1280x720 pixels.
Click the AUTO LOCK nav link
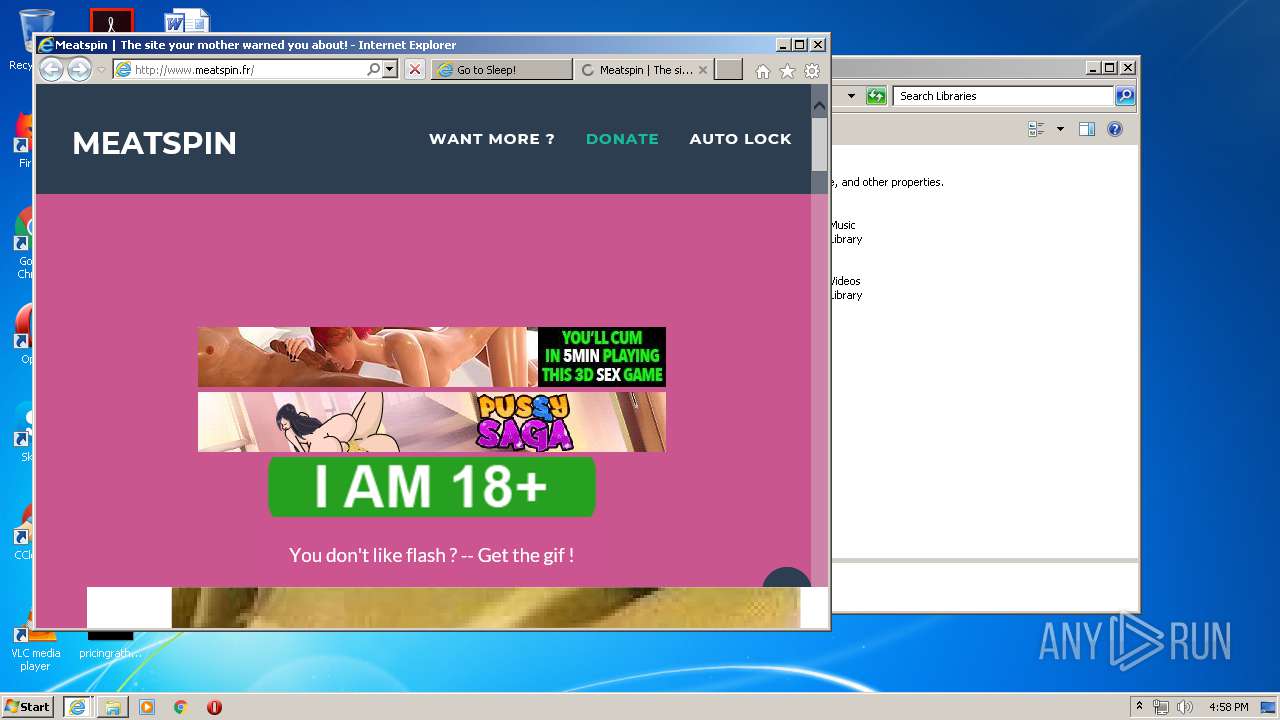740,139
